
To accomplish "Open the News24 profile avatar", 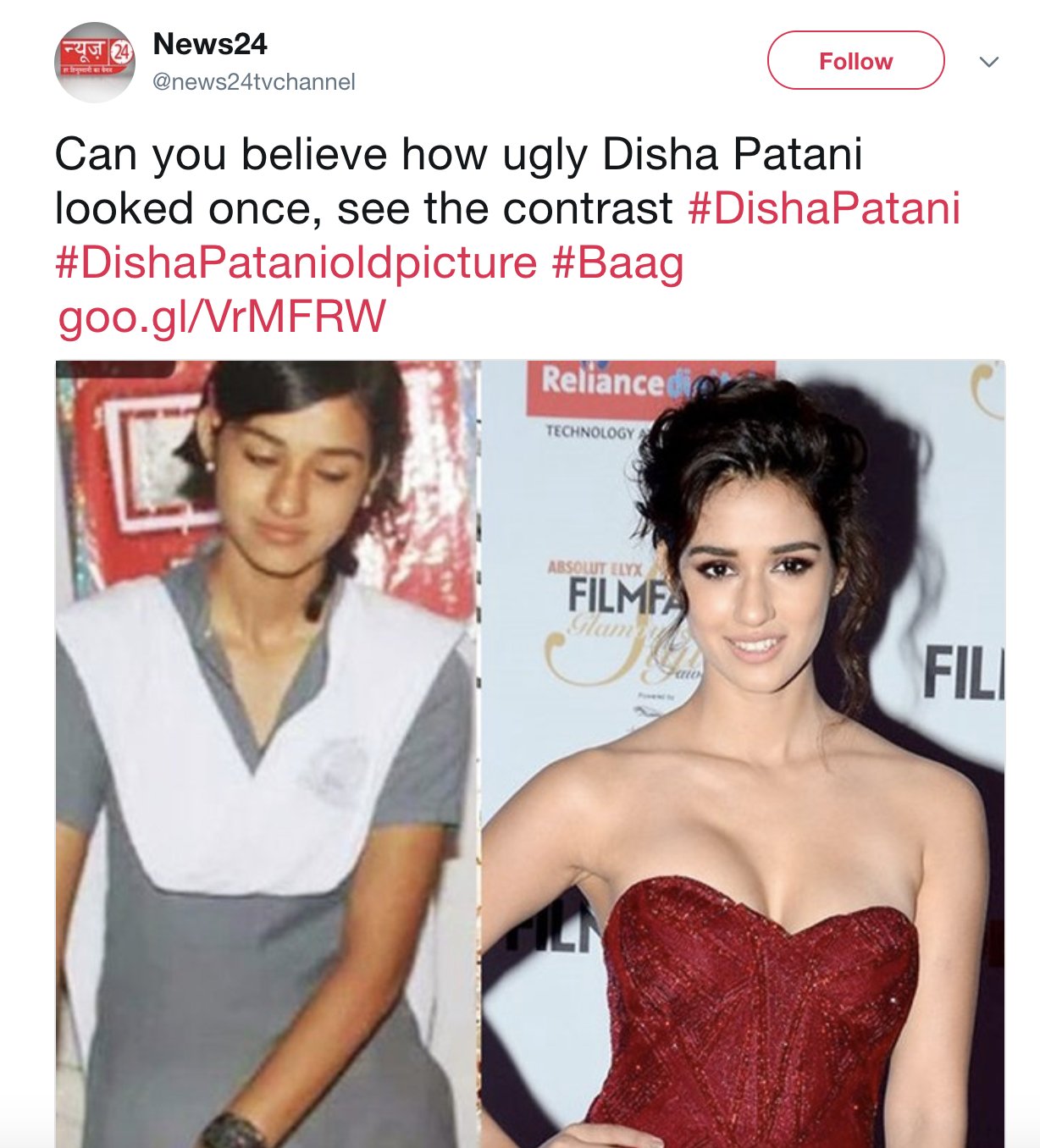I will coord(95,63).
